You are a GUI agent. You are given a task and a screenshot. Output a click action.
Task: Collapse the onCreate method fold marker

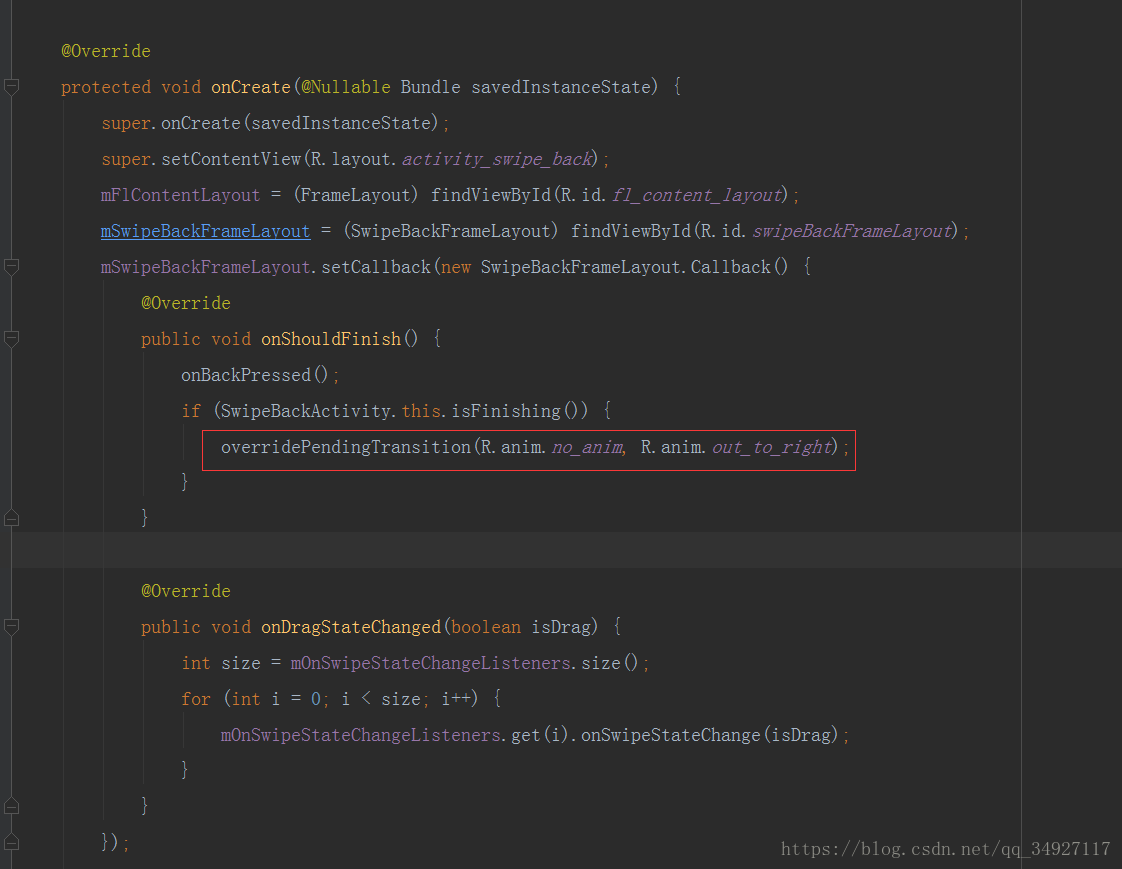[x=11, y=87]
